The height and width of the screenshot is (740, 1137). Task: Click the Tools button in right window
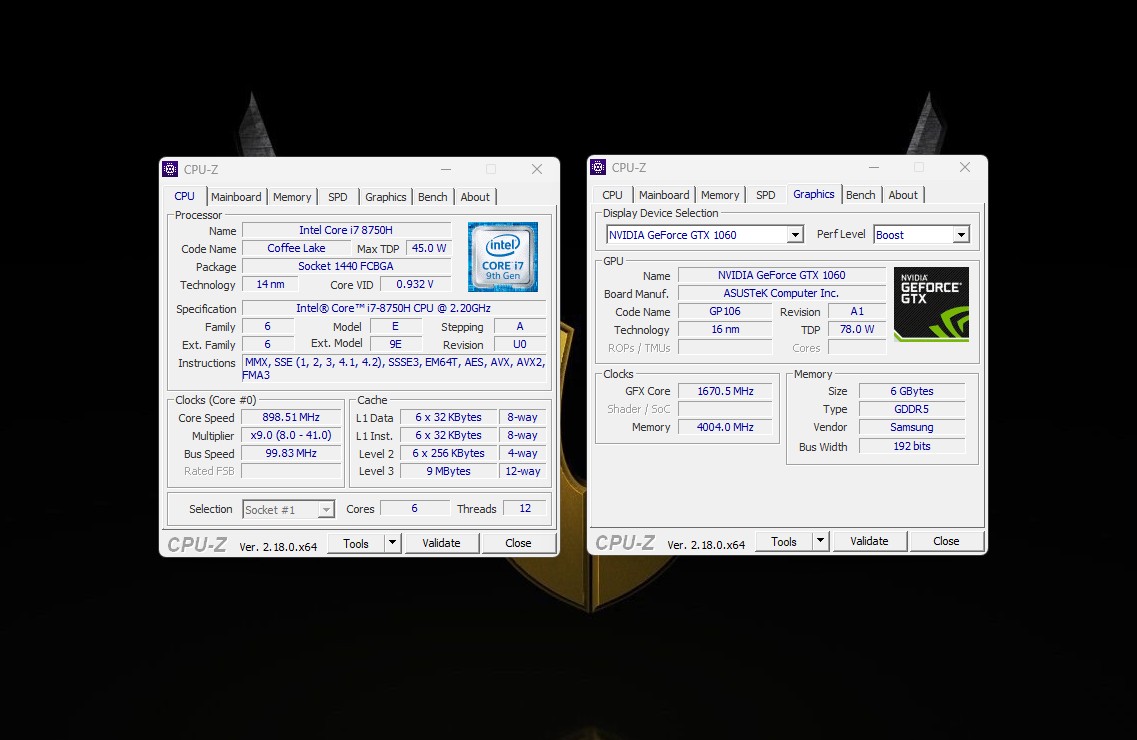tap(783, 541)
